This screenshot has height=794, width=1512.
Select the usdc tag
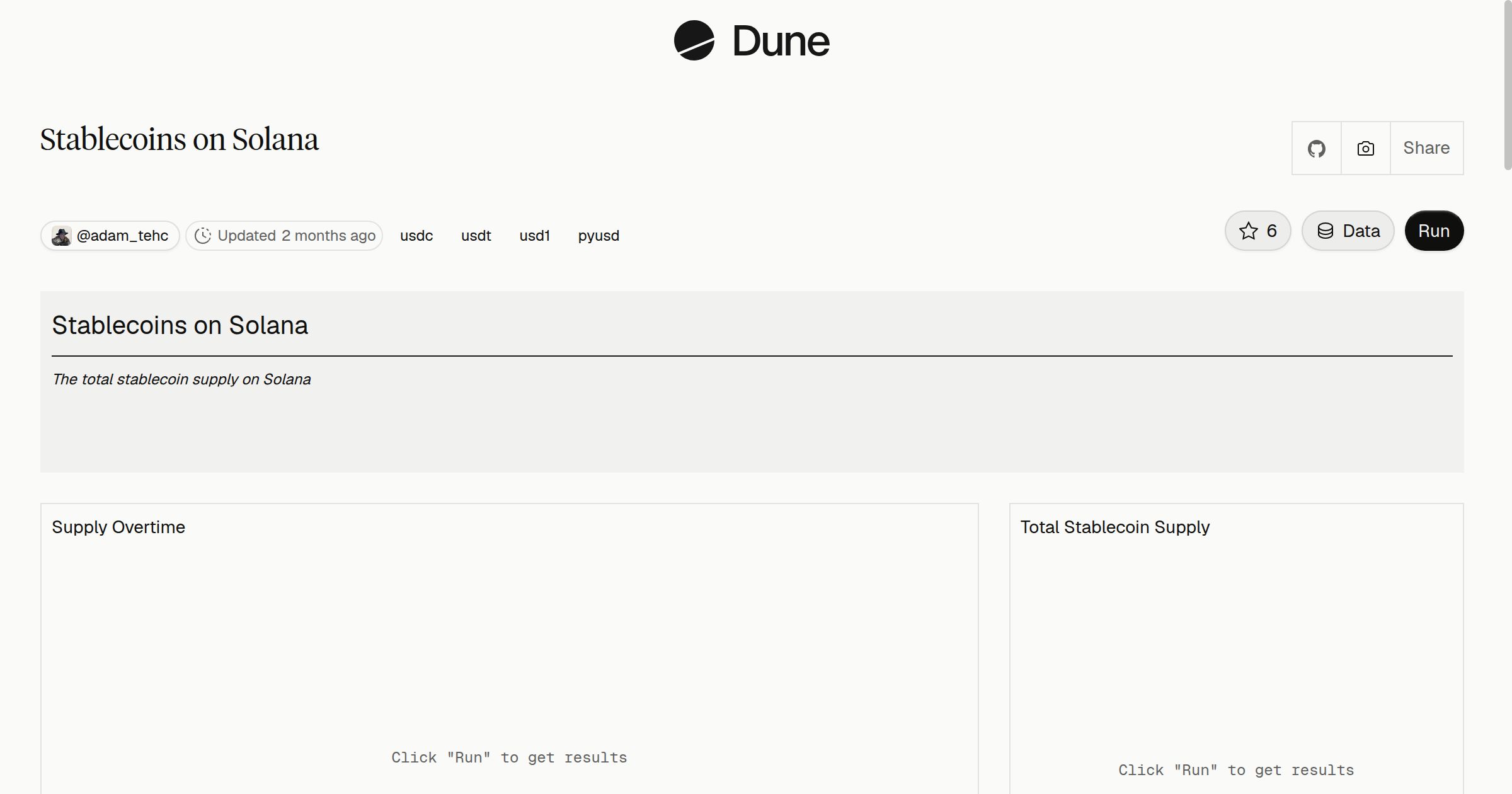[416, 236]
